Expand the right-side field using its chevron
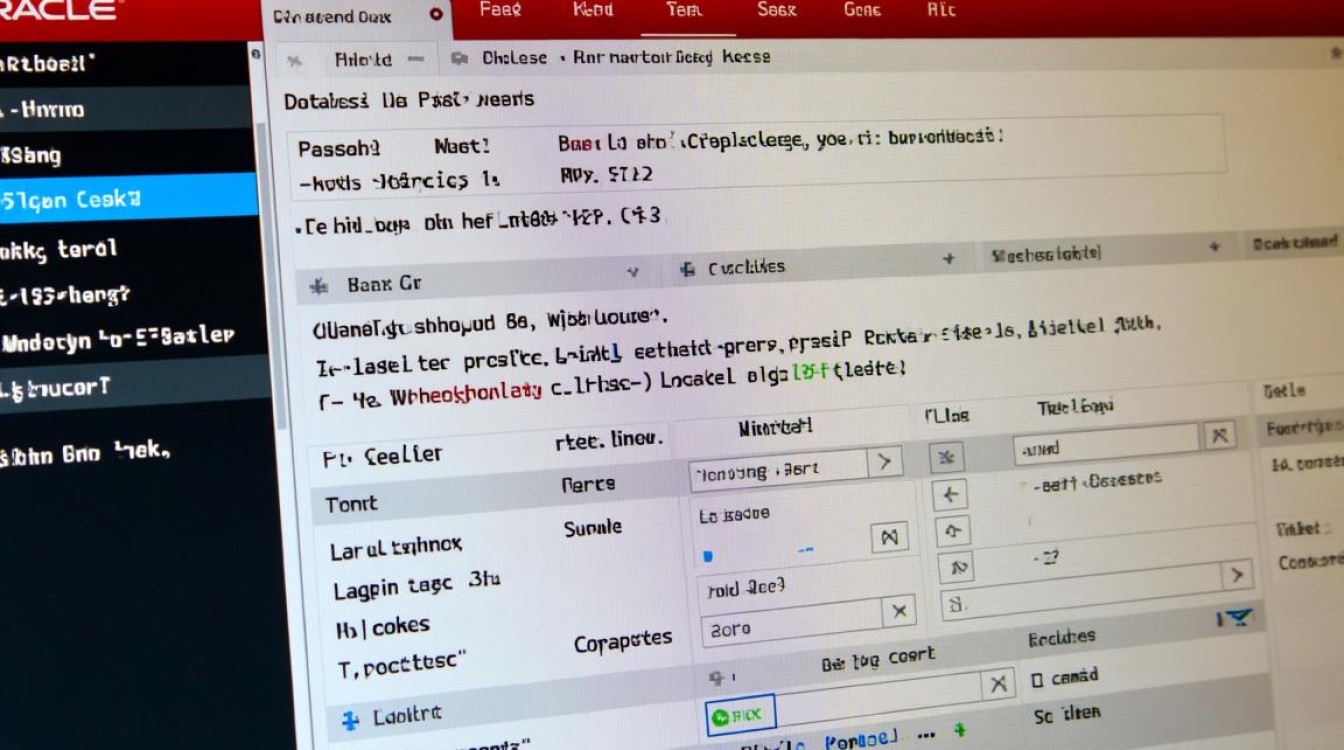The height and width of the screenshot is (750, 1344). [1238, 575]
